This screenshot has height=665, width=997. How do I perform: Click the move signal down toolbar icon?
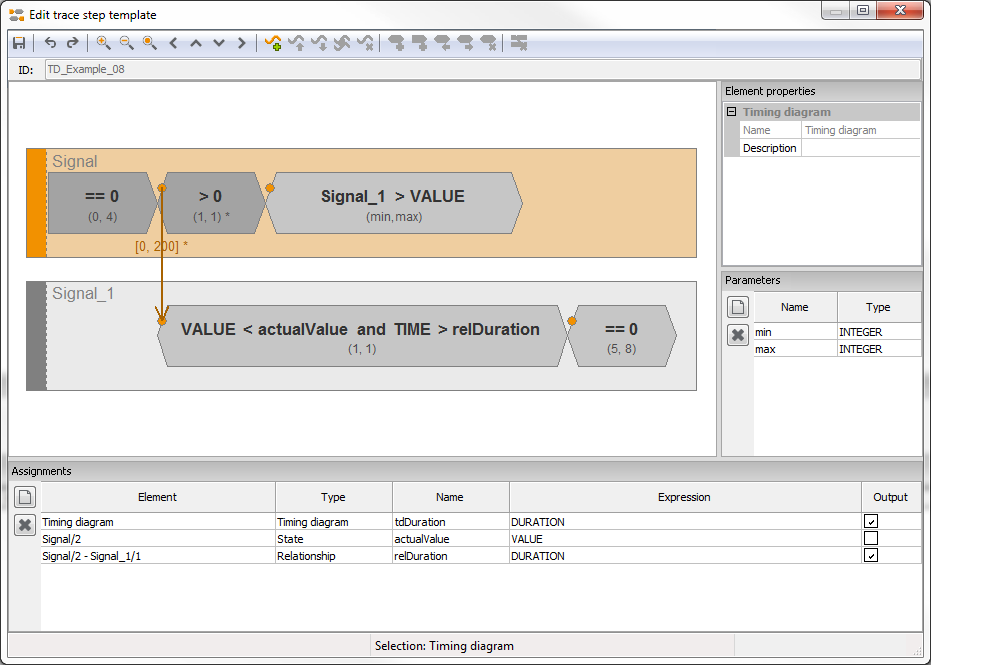(319, 43)
